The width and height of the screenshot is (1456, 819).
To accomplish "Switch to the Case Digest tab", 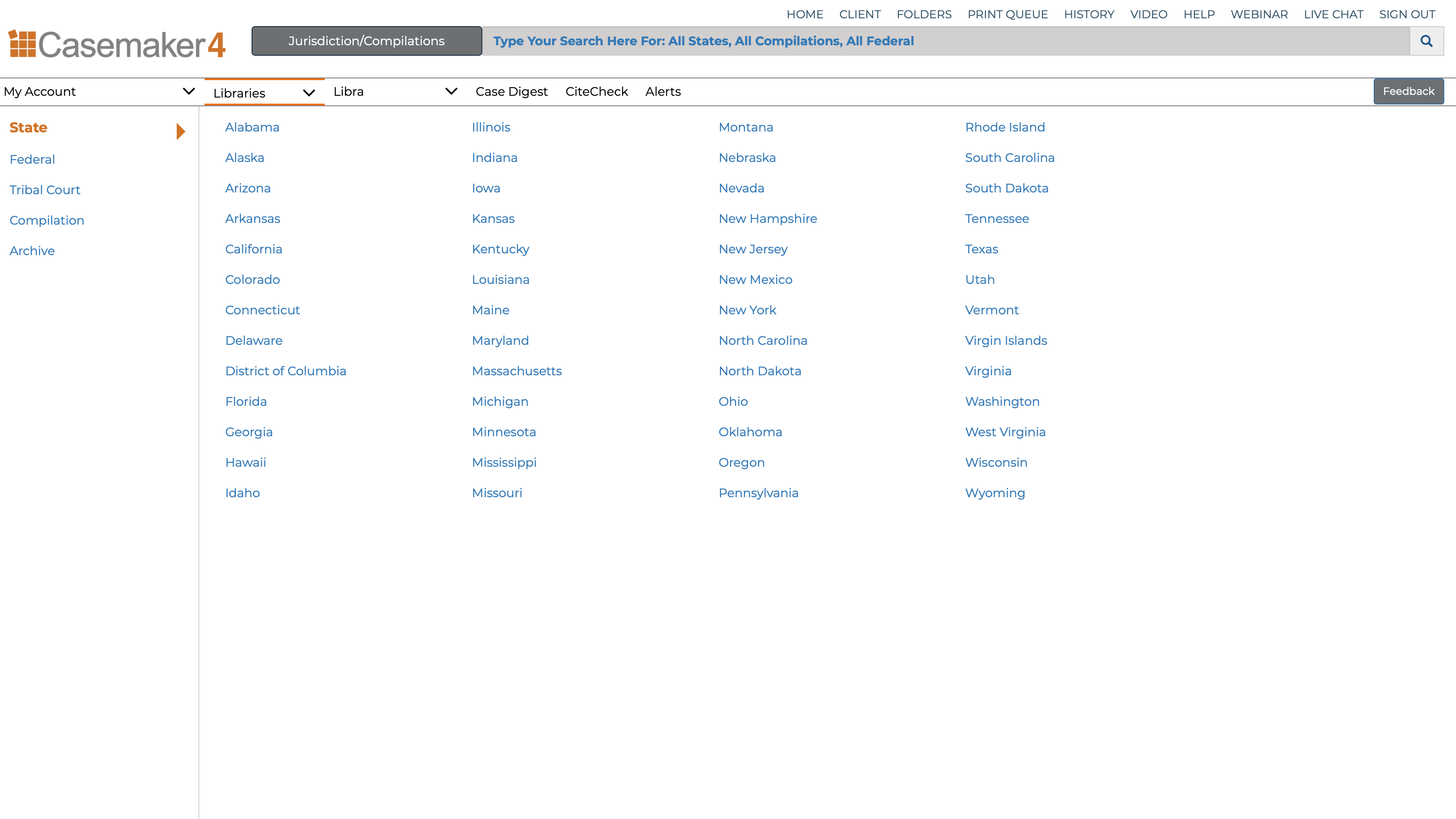I will [511, 91].
